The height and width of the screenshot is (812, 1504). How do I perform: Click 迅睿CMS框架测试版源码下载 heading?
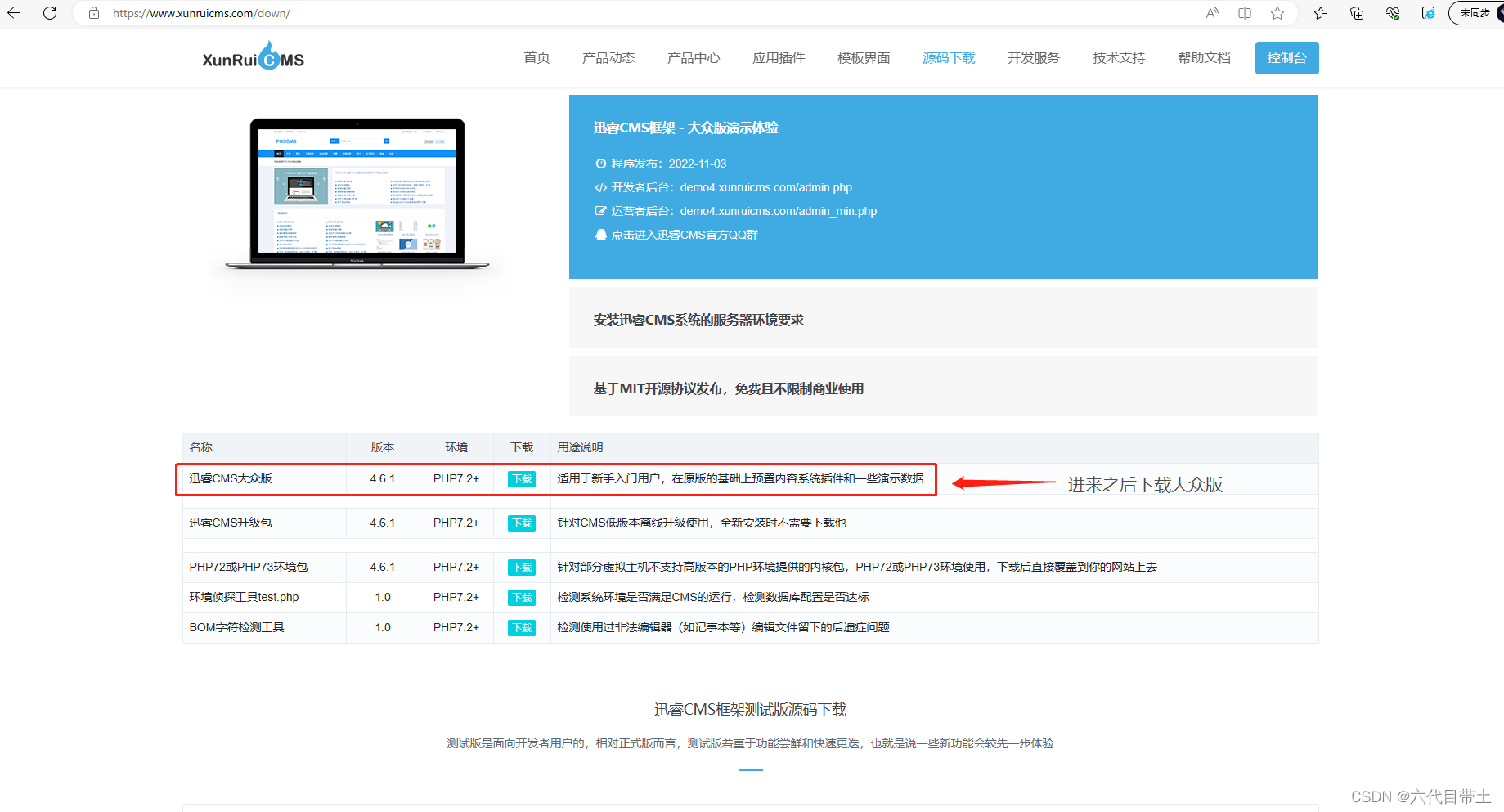point(750,710)
